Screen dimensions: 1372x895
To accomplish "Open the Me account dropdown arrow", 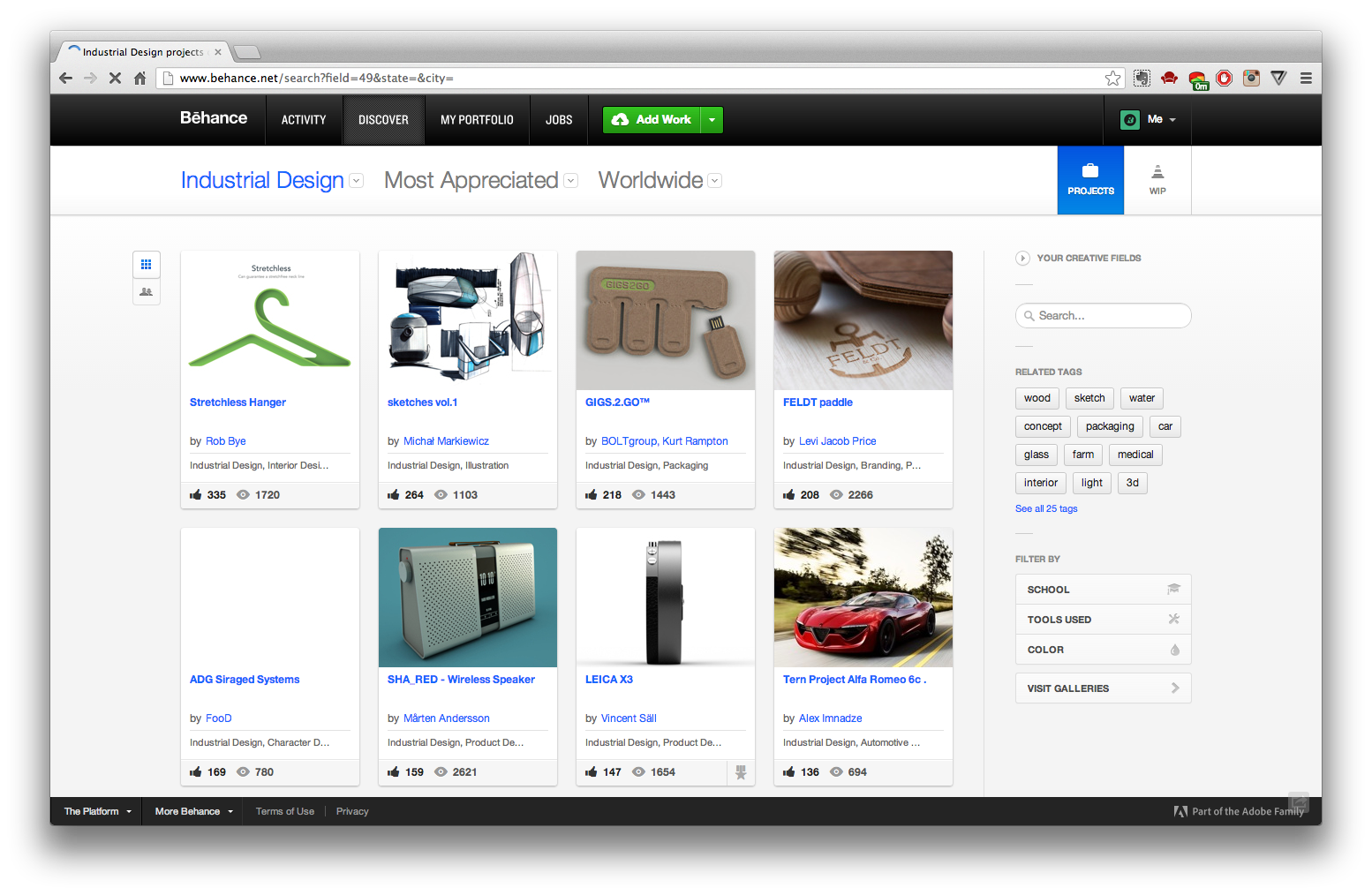I will click(1172, 120).
